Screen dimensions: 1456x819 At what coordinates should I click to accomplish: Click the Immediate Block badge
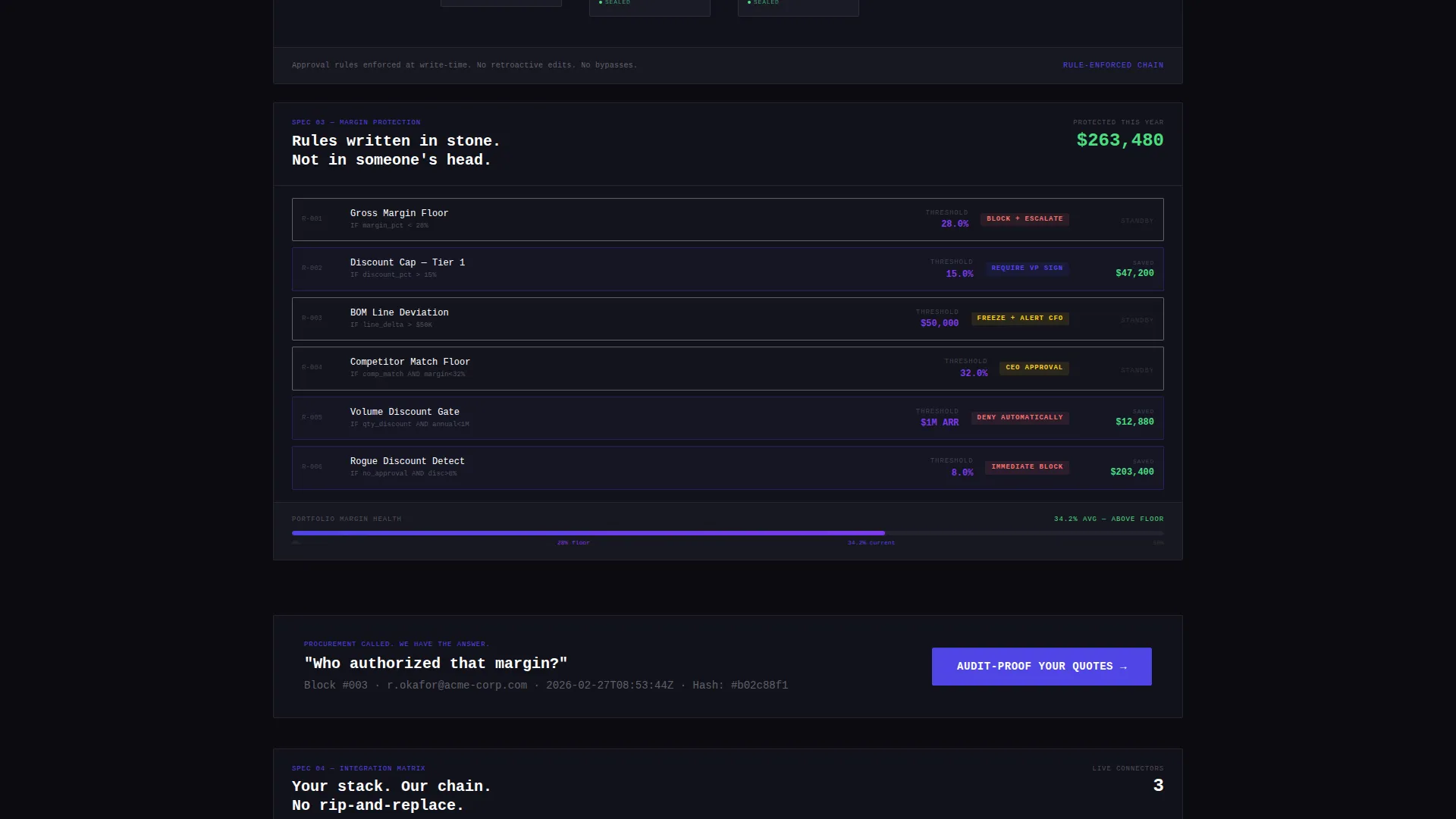point(1027,467)
